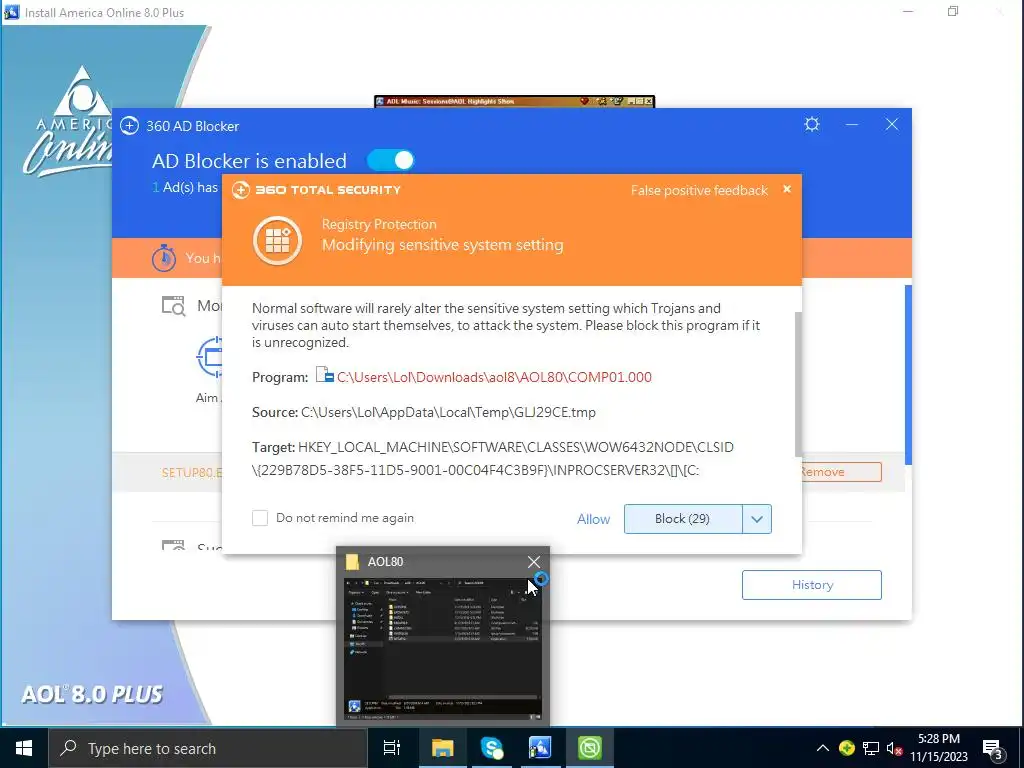
Task: Click the America Online triangle logo
Action: coord(82,92)
